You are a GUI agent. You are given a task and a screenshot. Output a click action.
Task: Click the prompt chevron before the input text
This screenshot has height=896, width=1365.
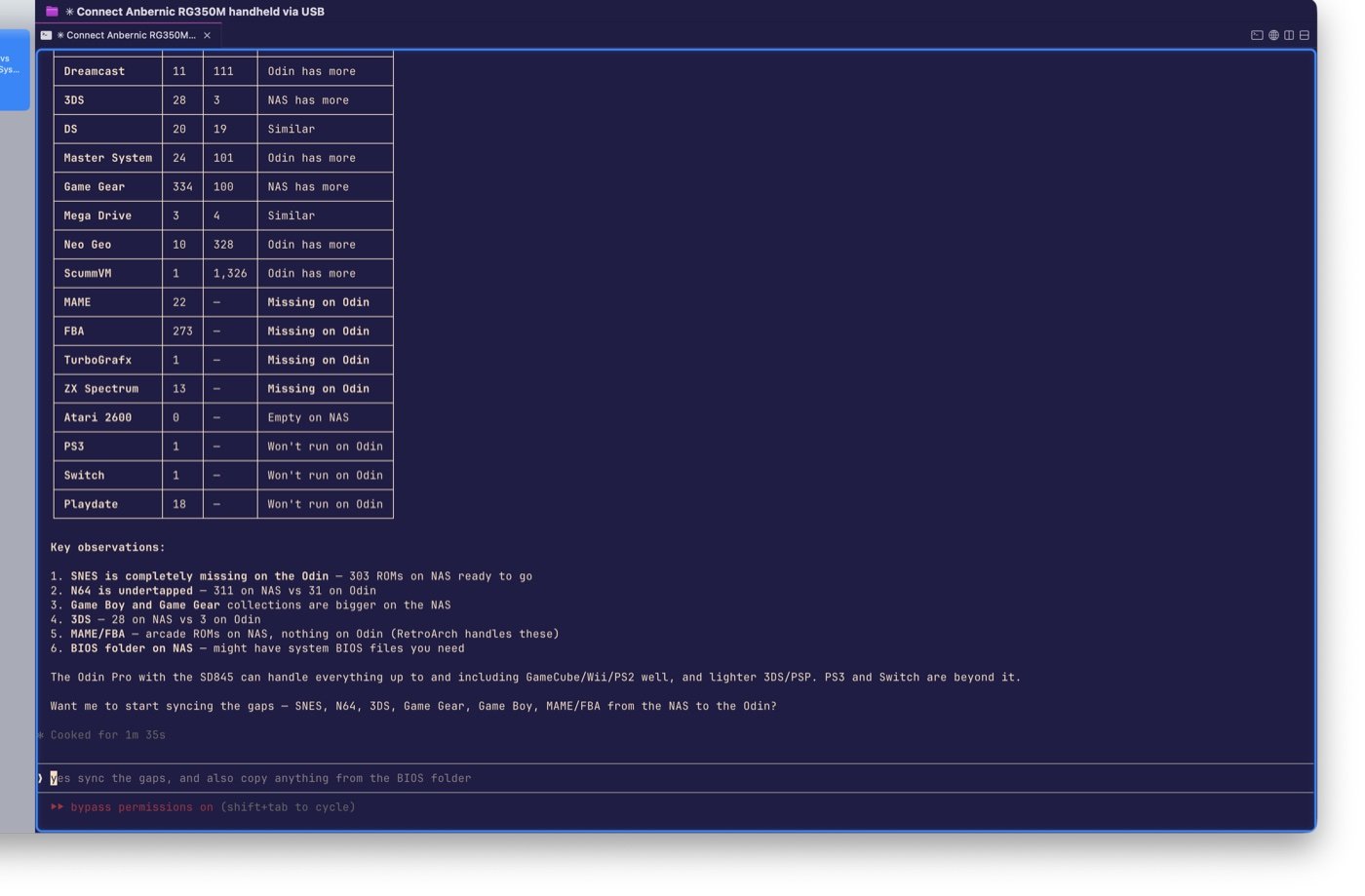[40, 778]
